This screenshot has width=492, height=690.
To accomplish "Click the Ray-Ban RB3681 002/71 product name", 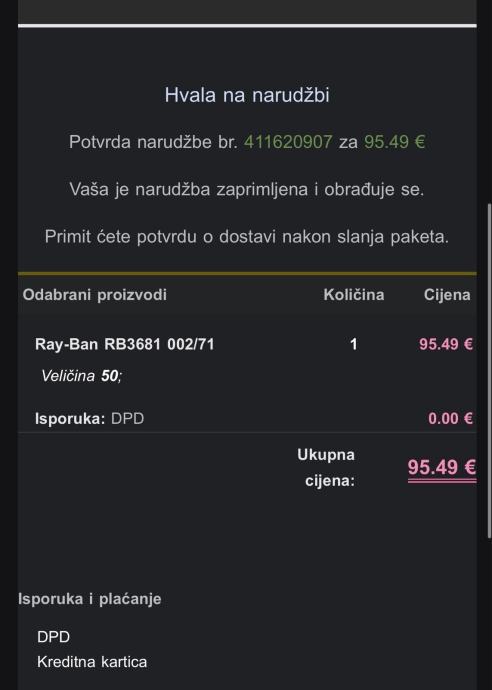I will click(125, 344).
